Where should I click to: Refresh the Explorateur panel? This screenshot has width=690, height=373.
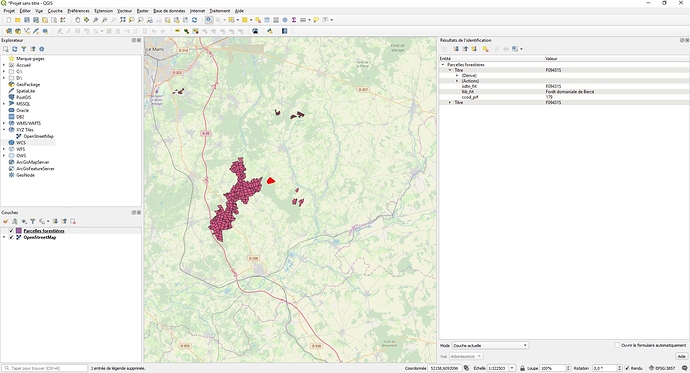click(x=15, y=49)
